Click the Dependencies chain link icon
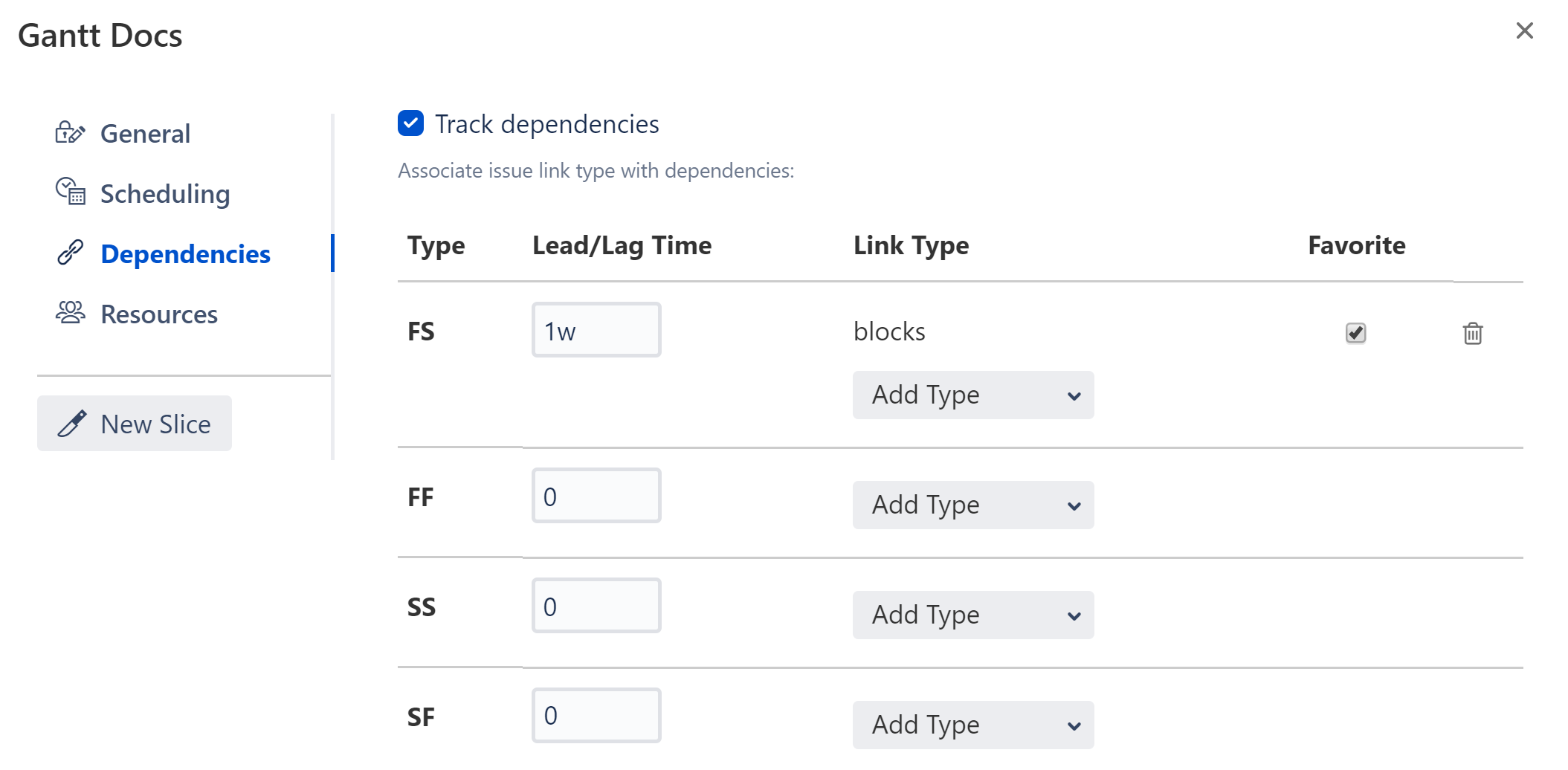This screenshot has height=770, width=1568. [71, 253]
